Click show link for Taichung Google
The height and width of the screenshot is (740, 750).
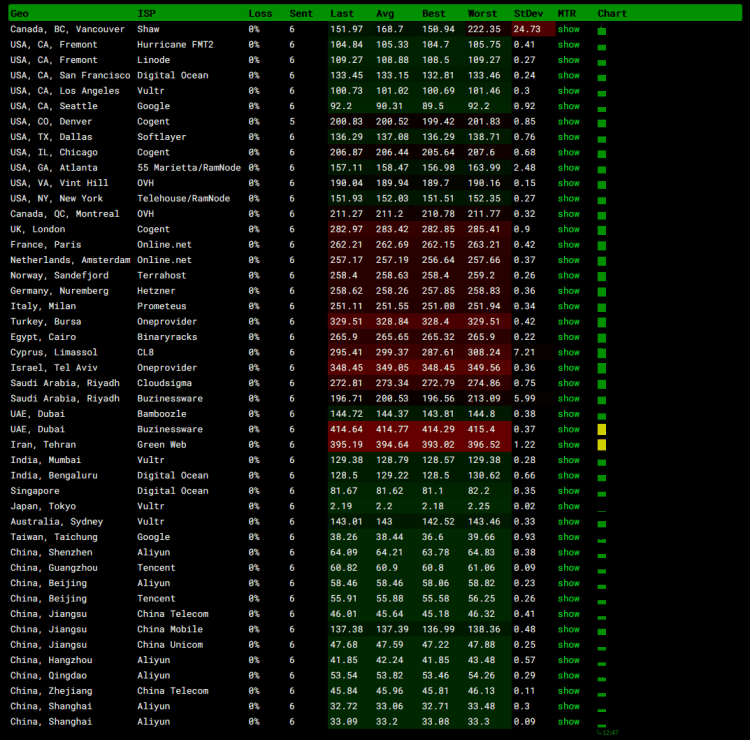pyautogui.click(x=568, y=537)
